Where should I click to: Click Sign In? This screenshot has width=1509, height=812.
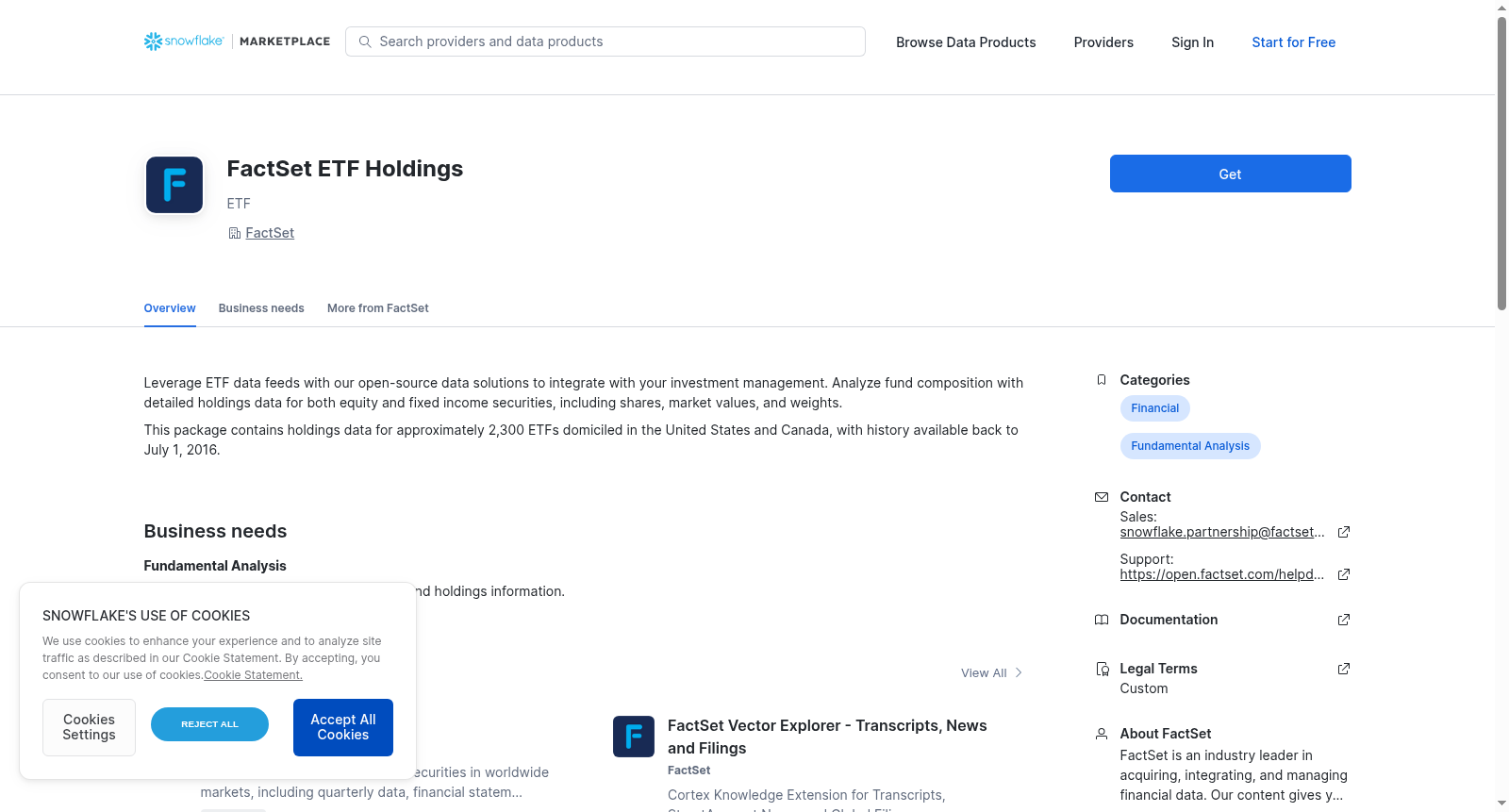tap(1192, 42)
